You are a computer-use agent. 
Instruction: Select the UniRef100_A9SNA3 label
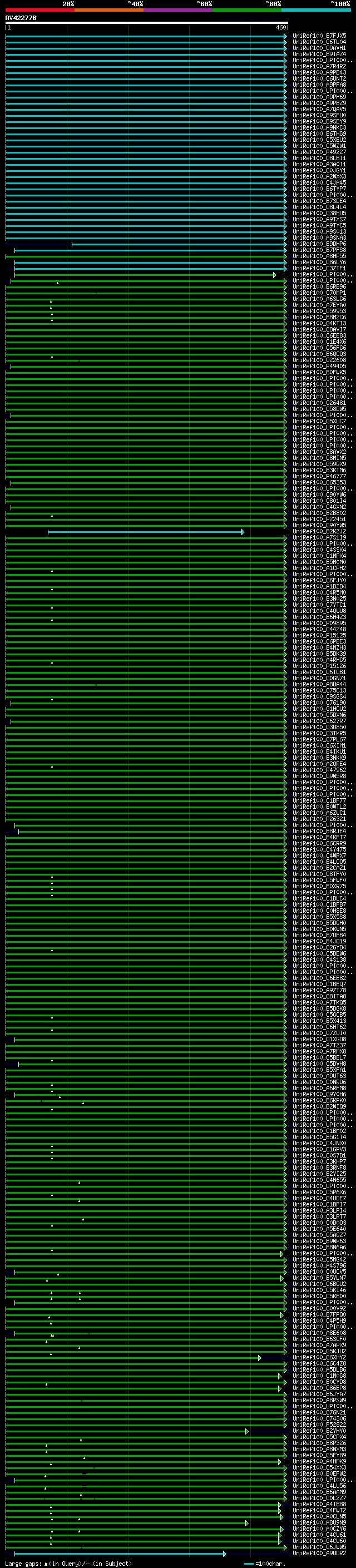pos(319,238)
